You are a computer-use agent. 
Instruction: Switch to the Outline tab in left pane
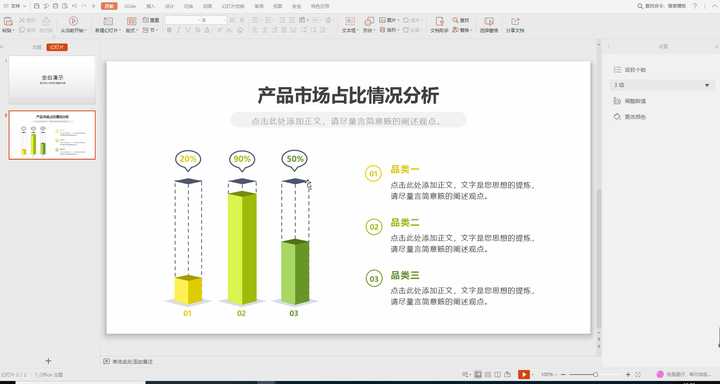click(37, 47)
